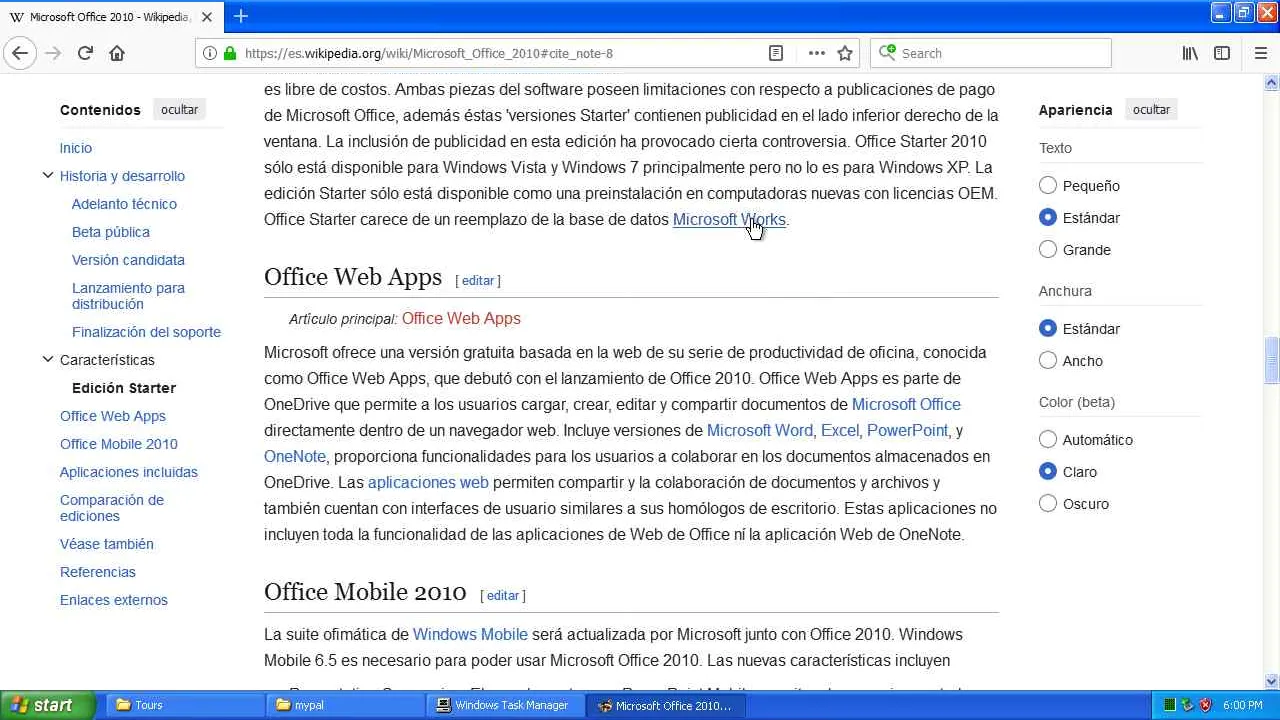Follow the Microsoft Office article link
The height and width of the screenshot is (720, 1280).
point(906,405)
